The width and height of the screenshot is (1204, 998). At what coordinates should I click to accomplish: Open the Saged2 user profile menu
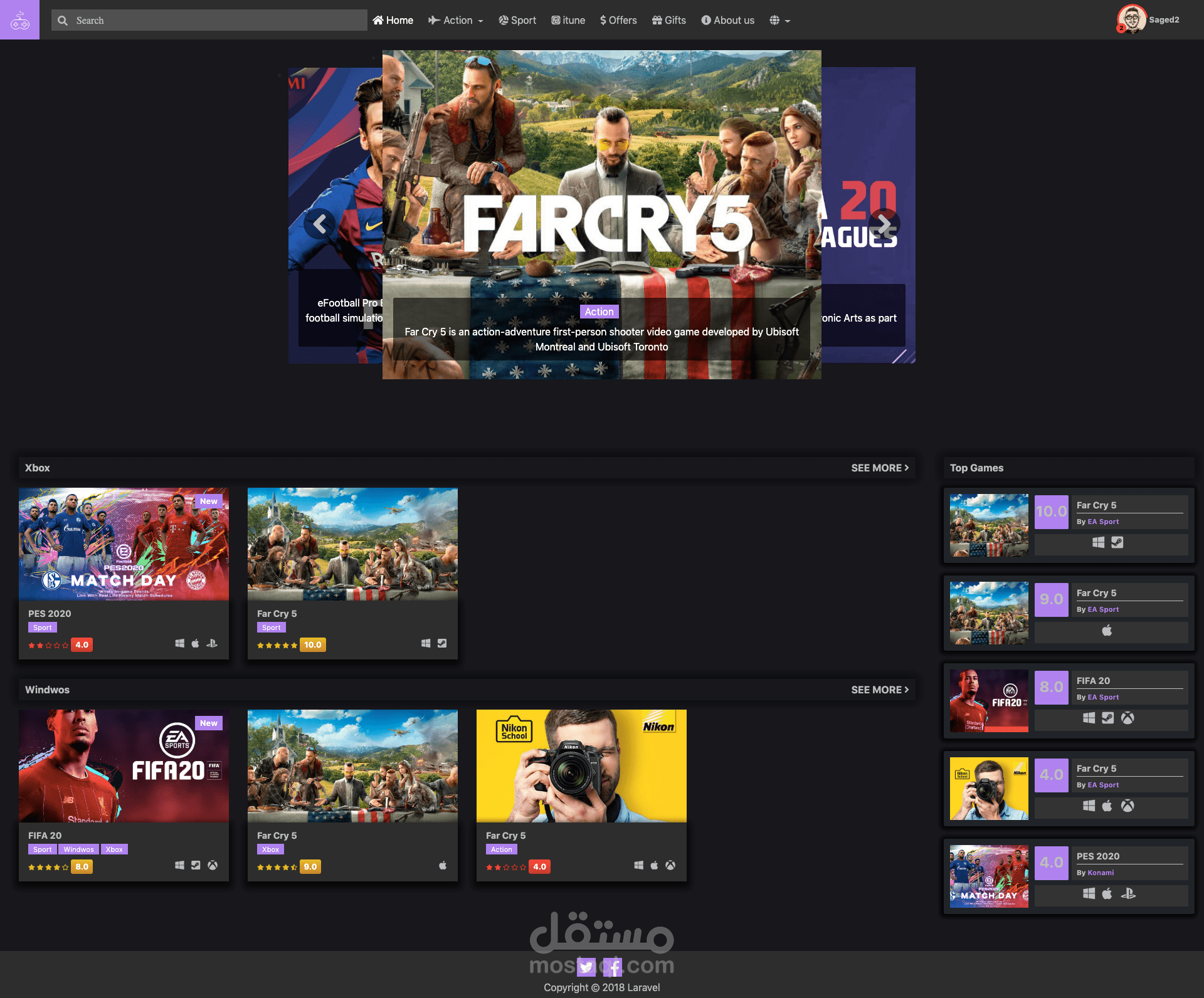coord(1149,19)
